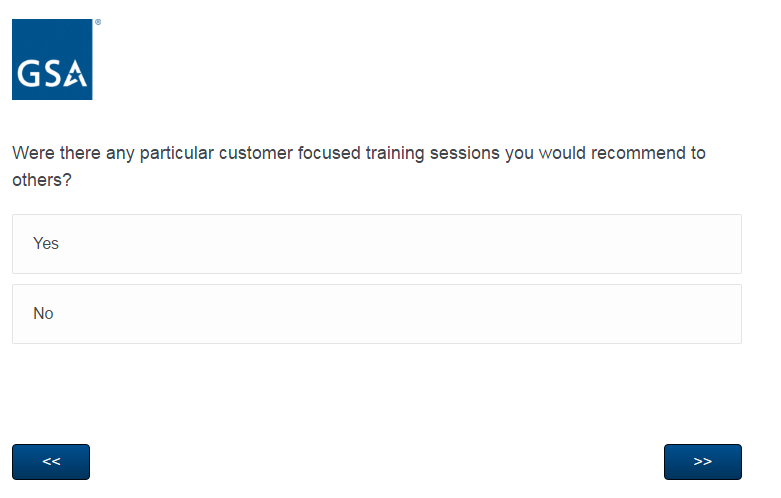Select the Yes answer option
This screenshot has height=498, width=781.
[376, 244]
